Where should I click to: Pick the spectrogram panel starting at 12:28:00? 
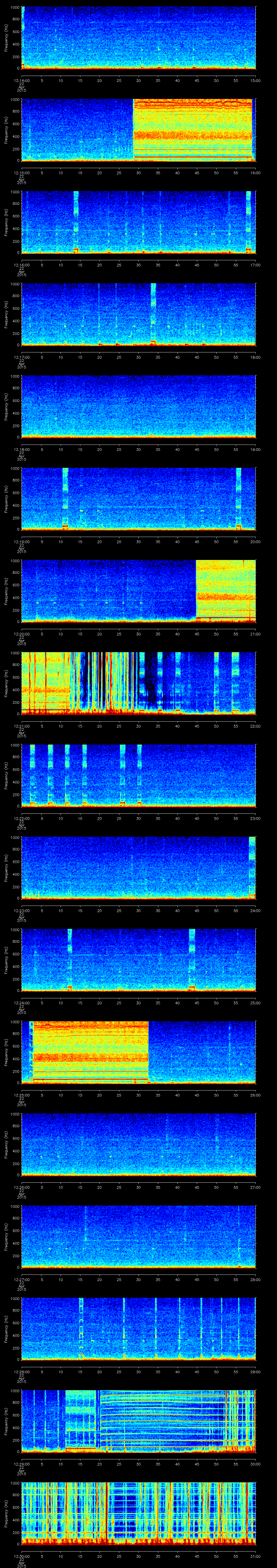click(139, 1329)
